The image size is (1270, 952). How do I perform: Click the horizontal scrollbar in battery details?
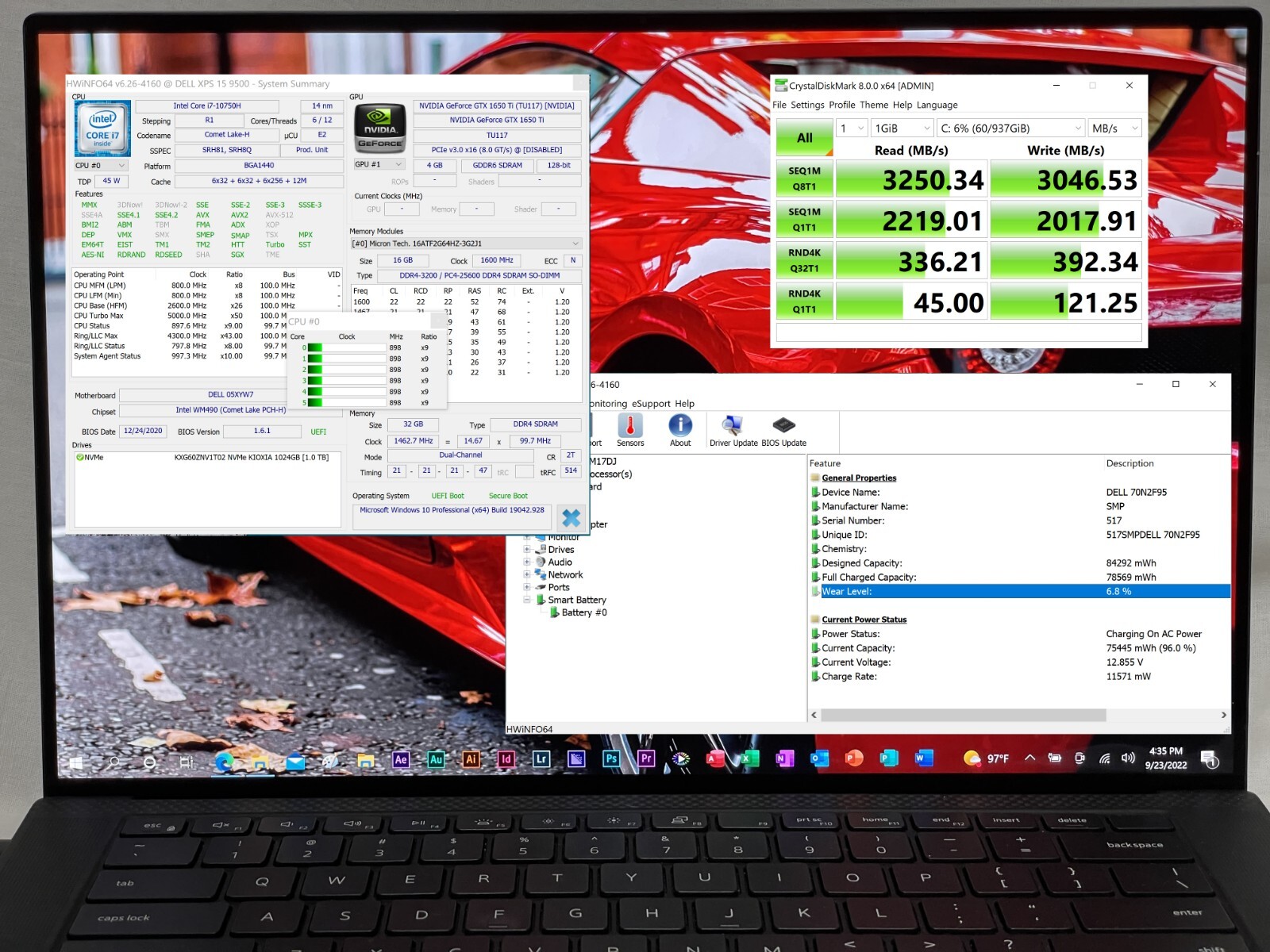coord(964,715)
